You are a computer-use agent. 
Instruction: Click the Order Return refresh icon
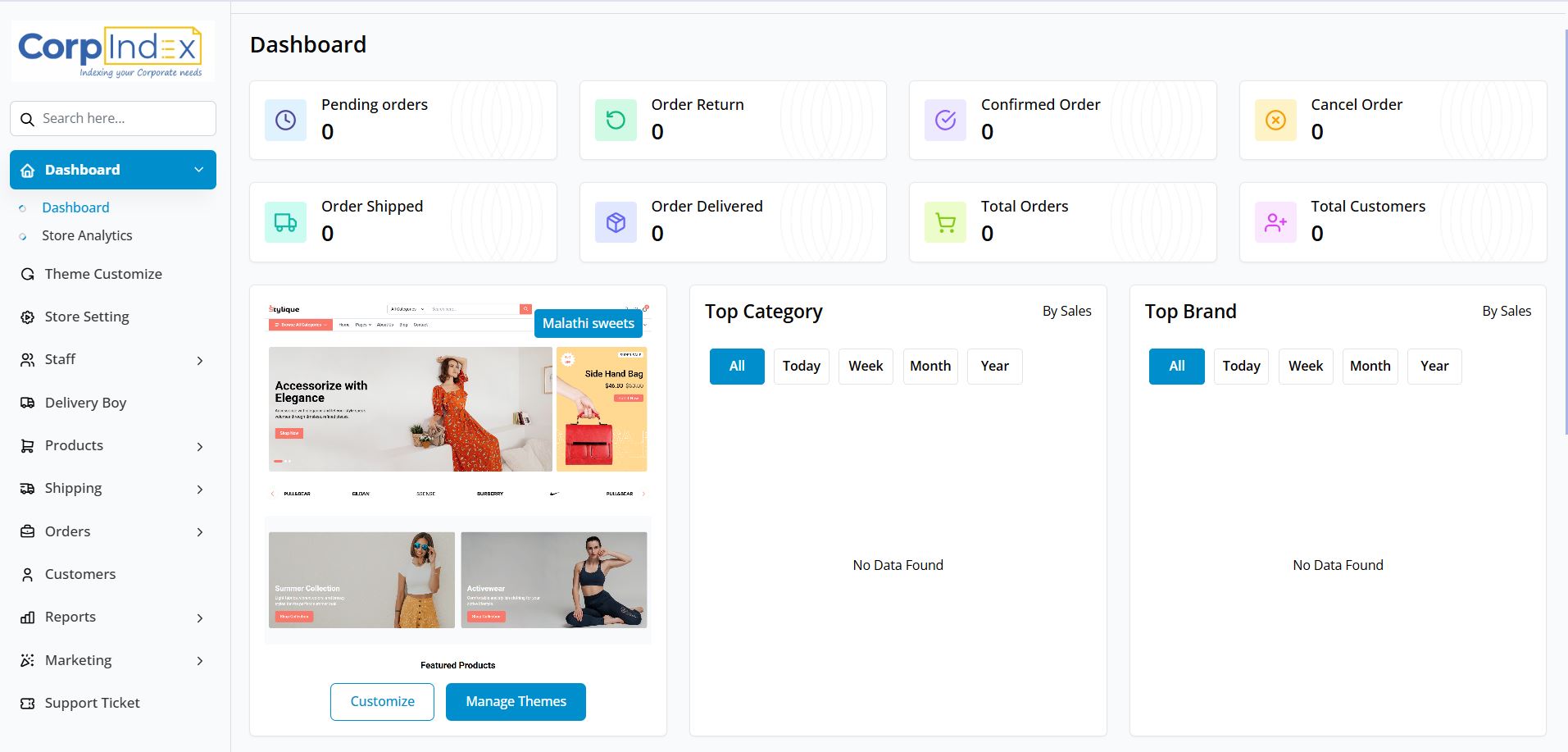point(616,121)
